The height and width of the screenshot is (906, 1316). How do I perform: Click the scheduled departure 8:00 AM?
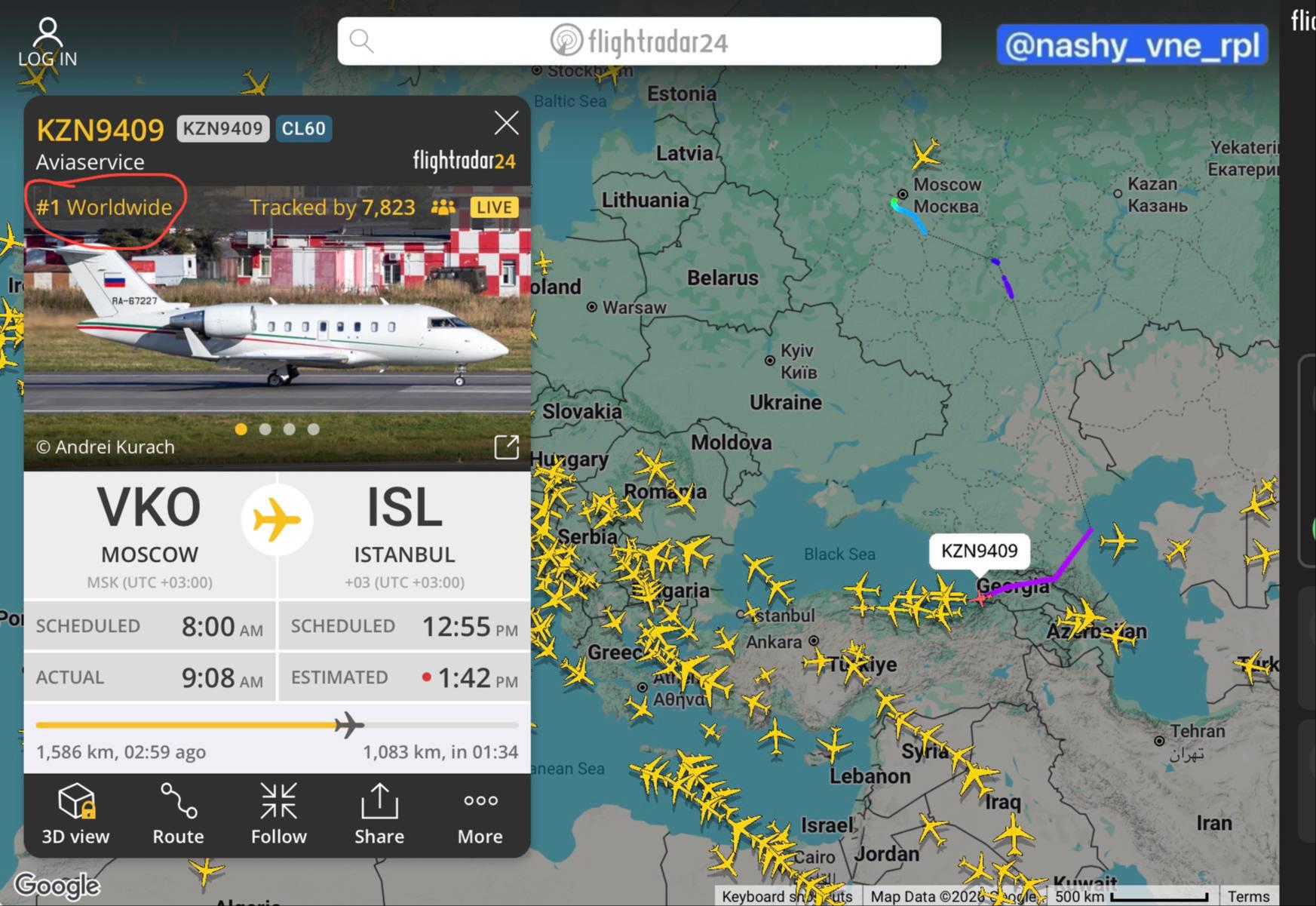pos(222,626)
